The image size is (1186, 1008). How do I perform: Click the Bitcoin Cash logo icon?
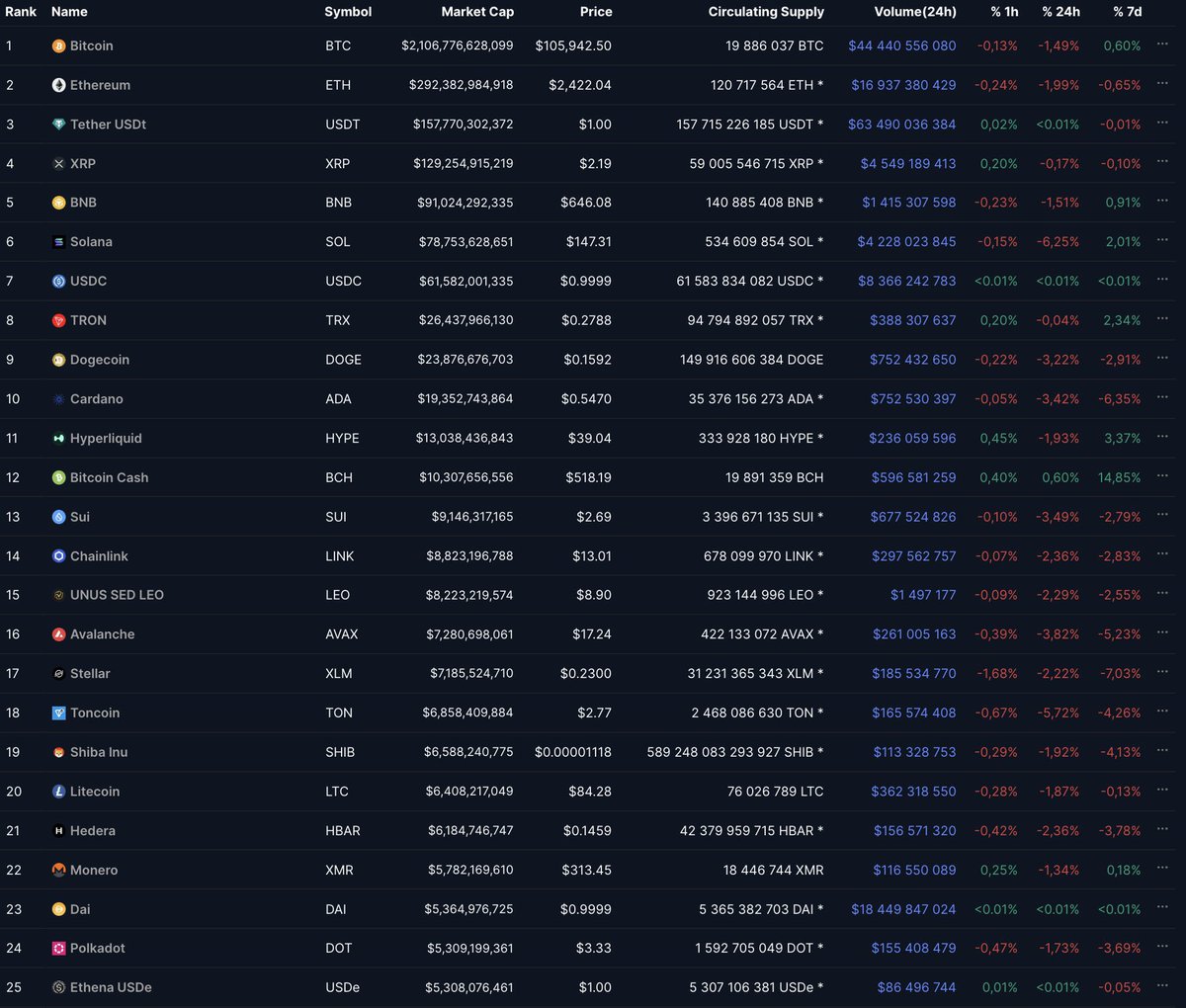[x=58, y=477]
